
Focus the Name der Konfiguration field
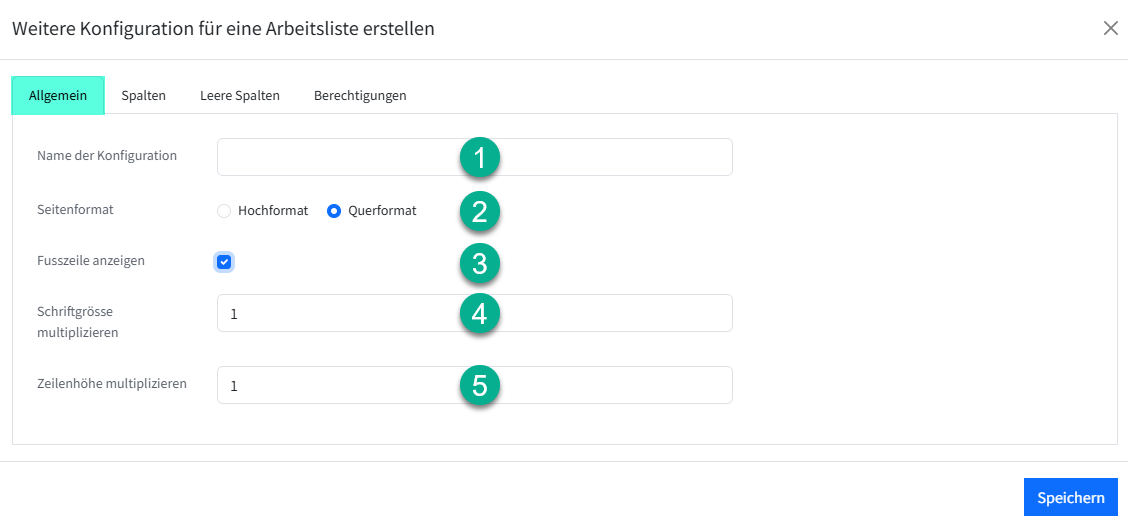[330, 157]
